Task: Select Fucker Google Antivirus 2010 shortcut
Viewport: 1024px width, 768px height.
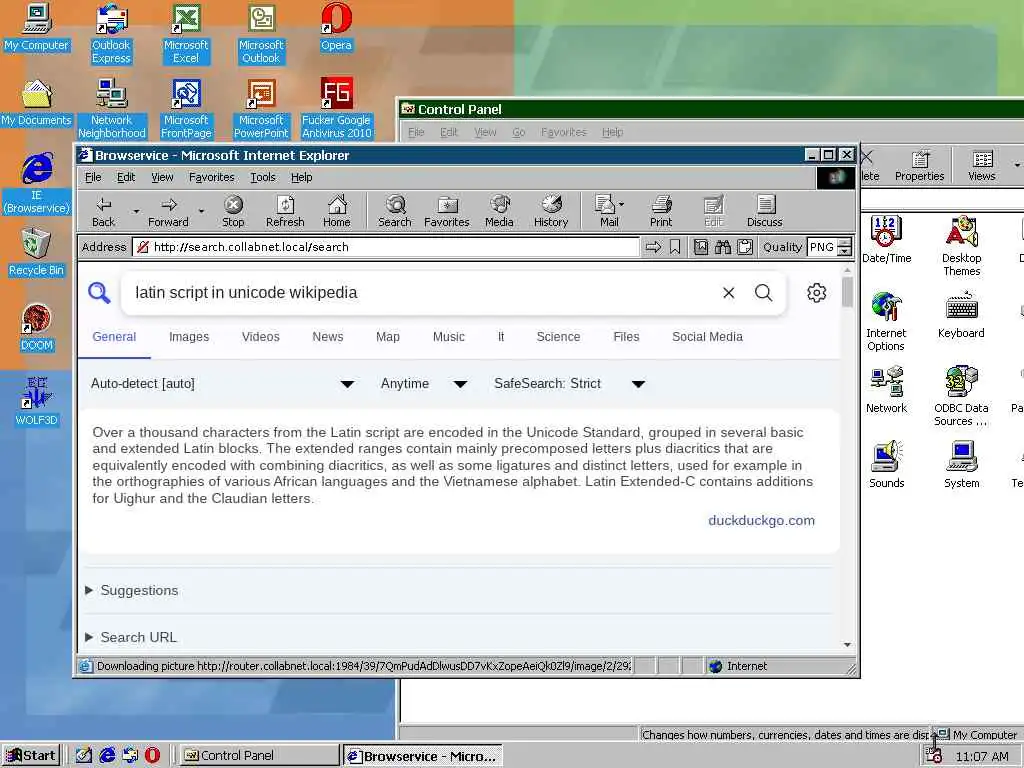Action: pyautogui.click(x=336, y=108)
